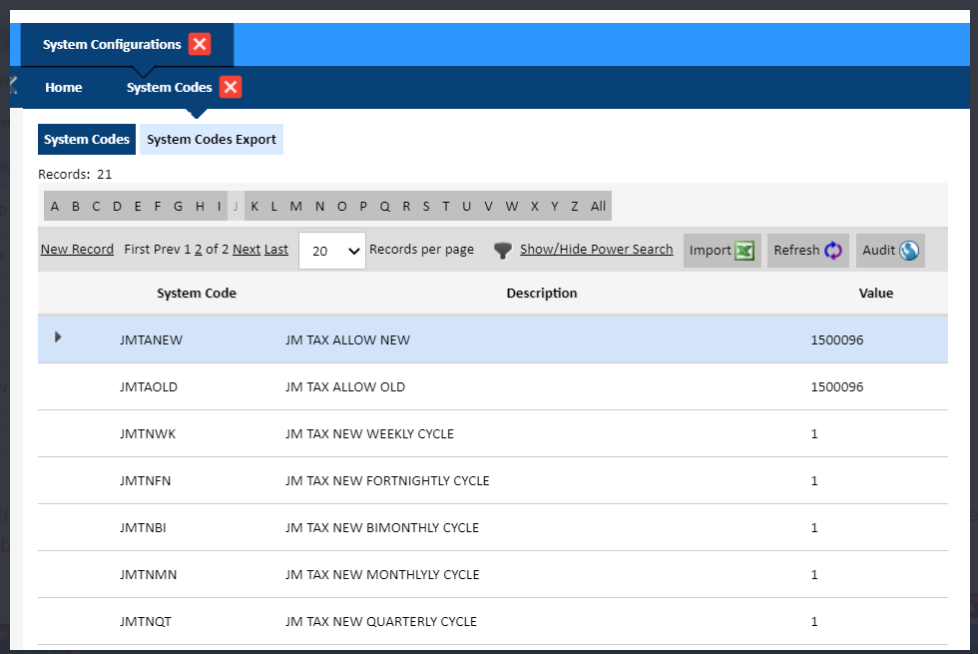Click Show/Hide Power Search link

596,249
